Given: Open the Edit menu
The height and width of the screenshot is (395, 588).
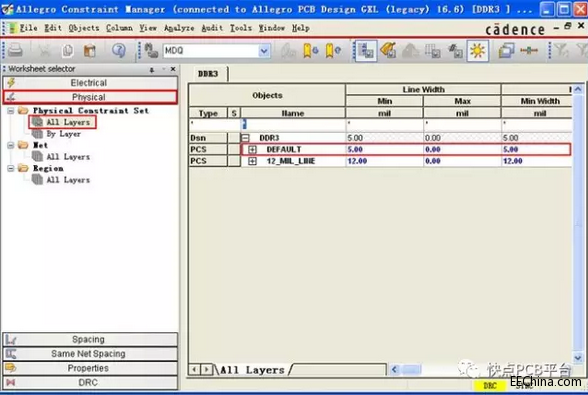Looking at the screenshot, I should [53, 28].
